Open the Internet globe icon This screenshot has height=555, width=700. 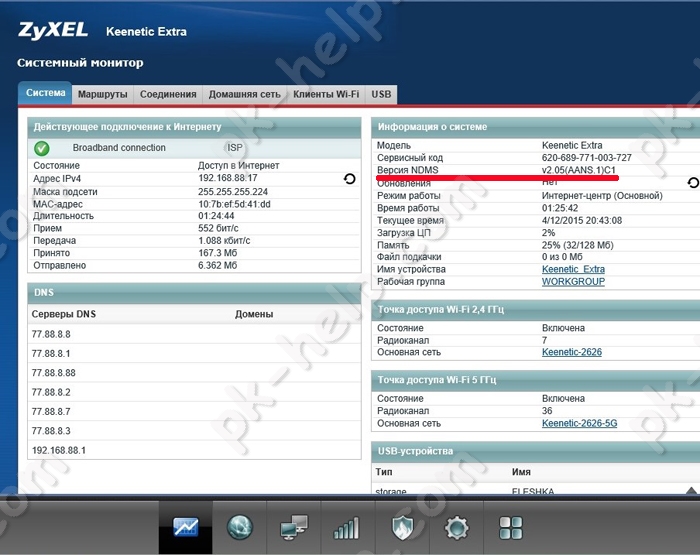click(240, 527)
